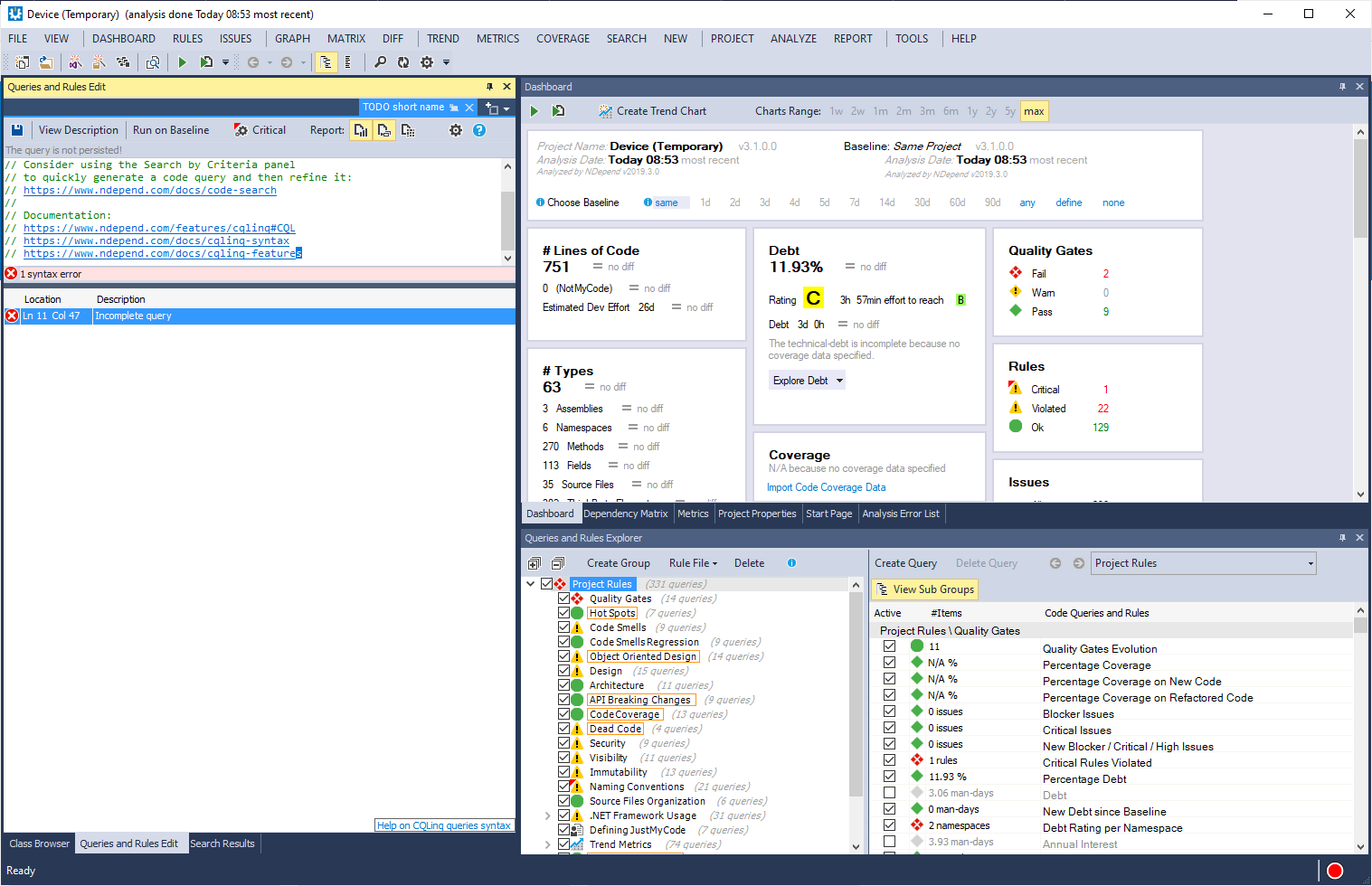The image size is (1372, 886).
Task: Open the Explore Debt dropdown
Action: click(x=808, y=381)
